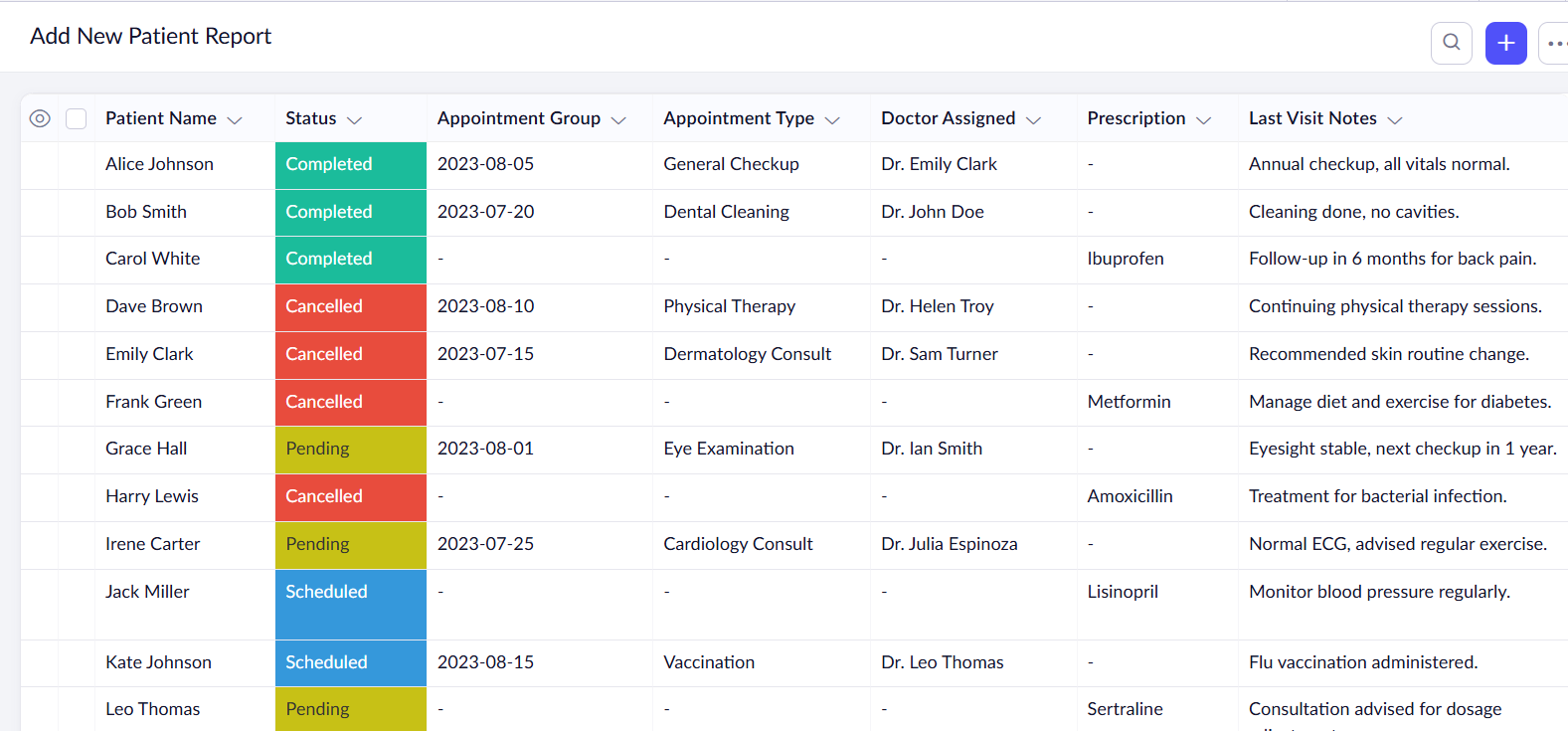Open the three-dots more options menu
1568x731 pixels.
[1555, 43]
